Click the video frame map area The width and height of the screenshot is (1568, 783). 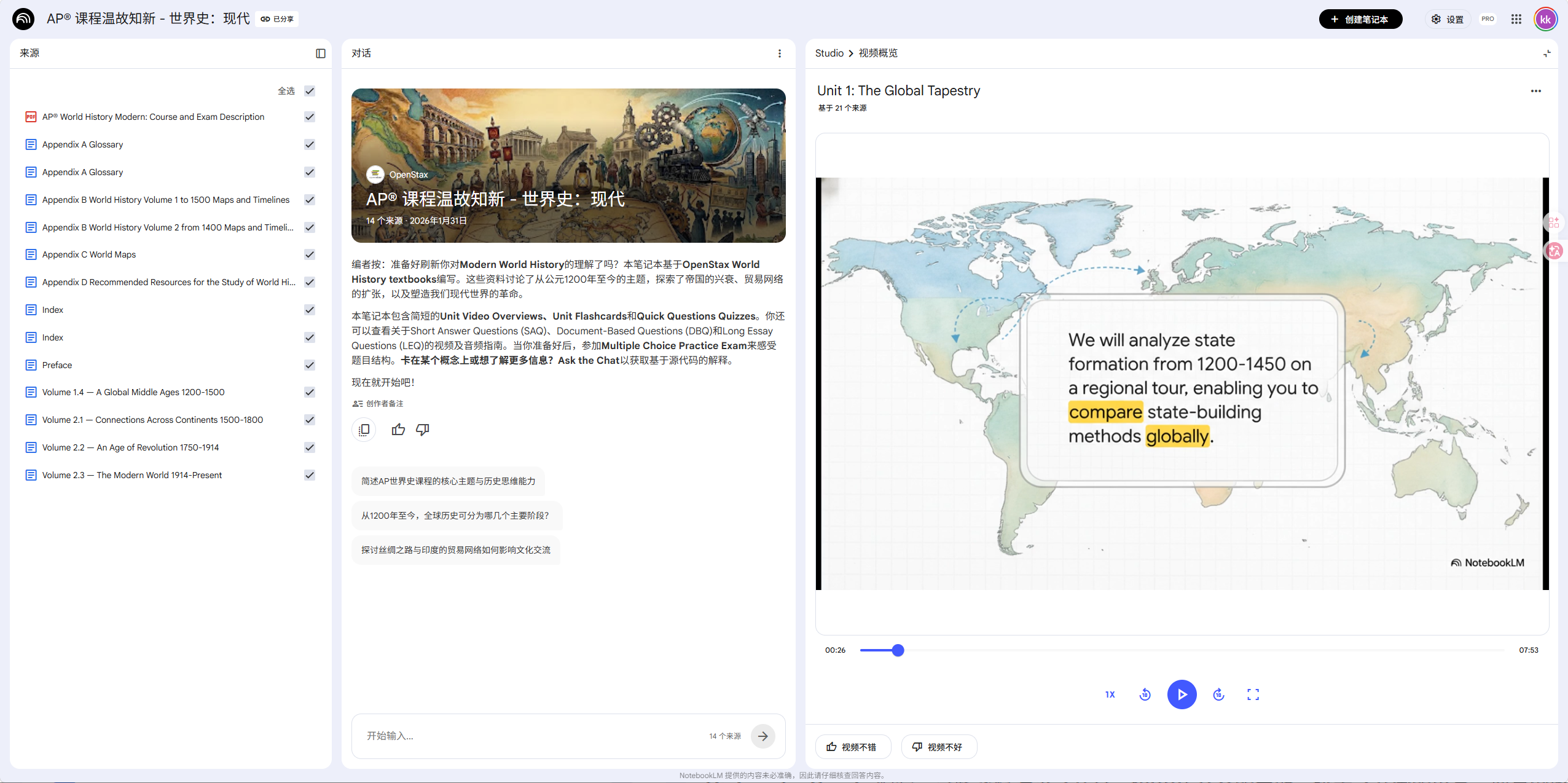1182,384
